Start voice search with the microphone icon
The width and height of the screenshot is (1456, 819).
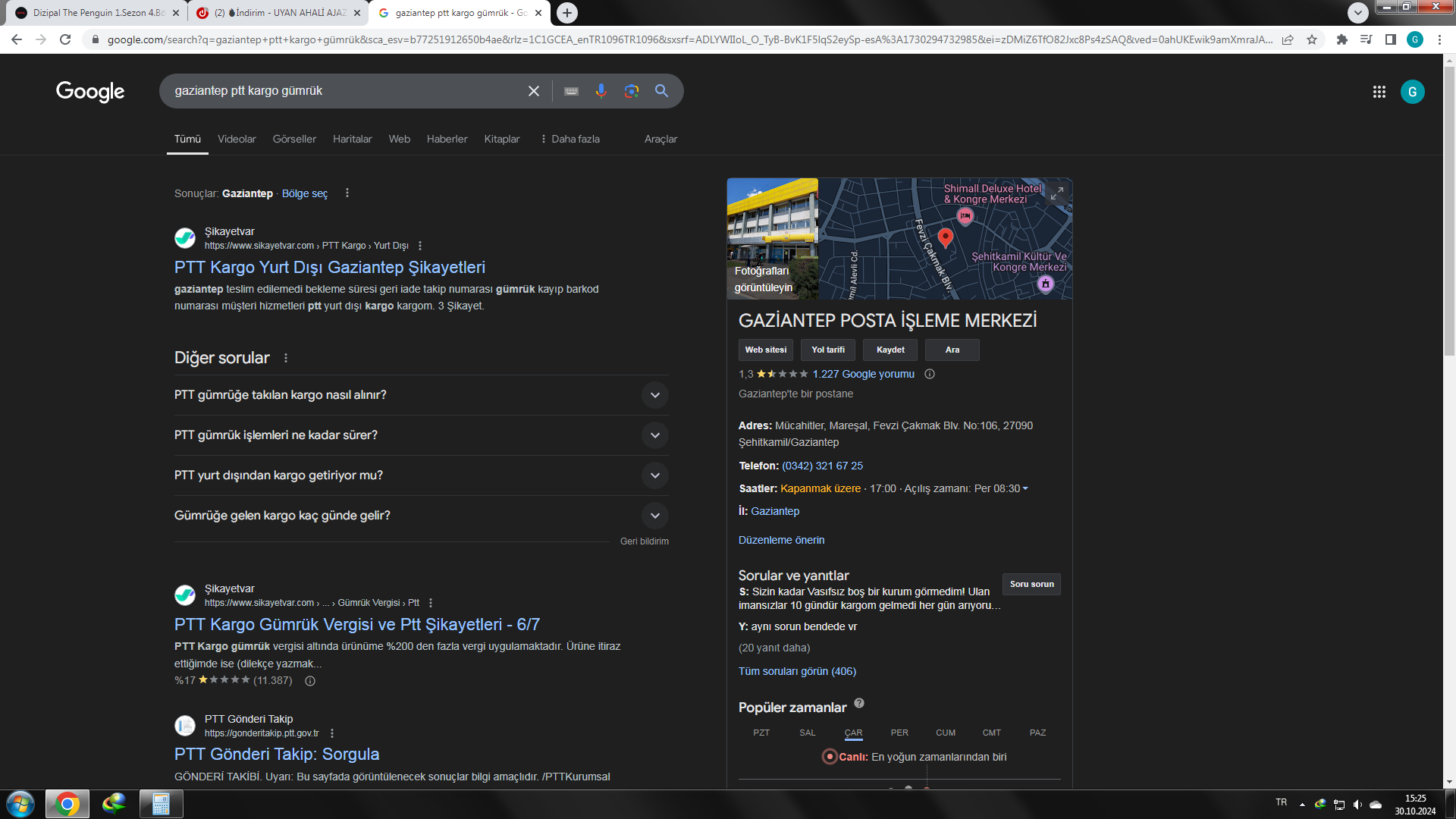click(x=601, y=91)
